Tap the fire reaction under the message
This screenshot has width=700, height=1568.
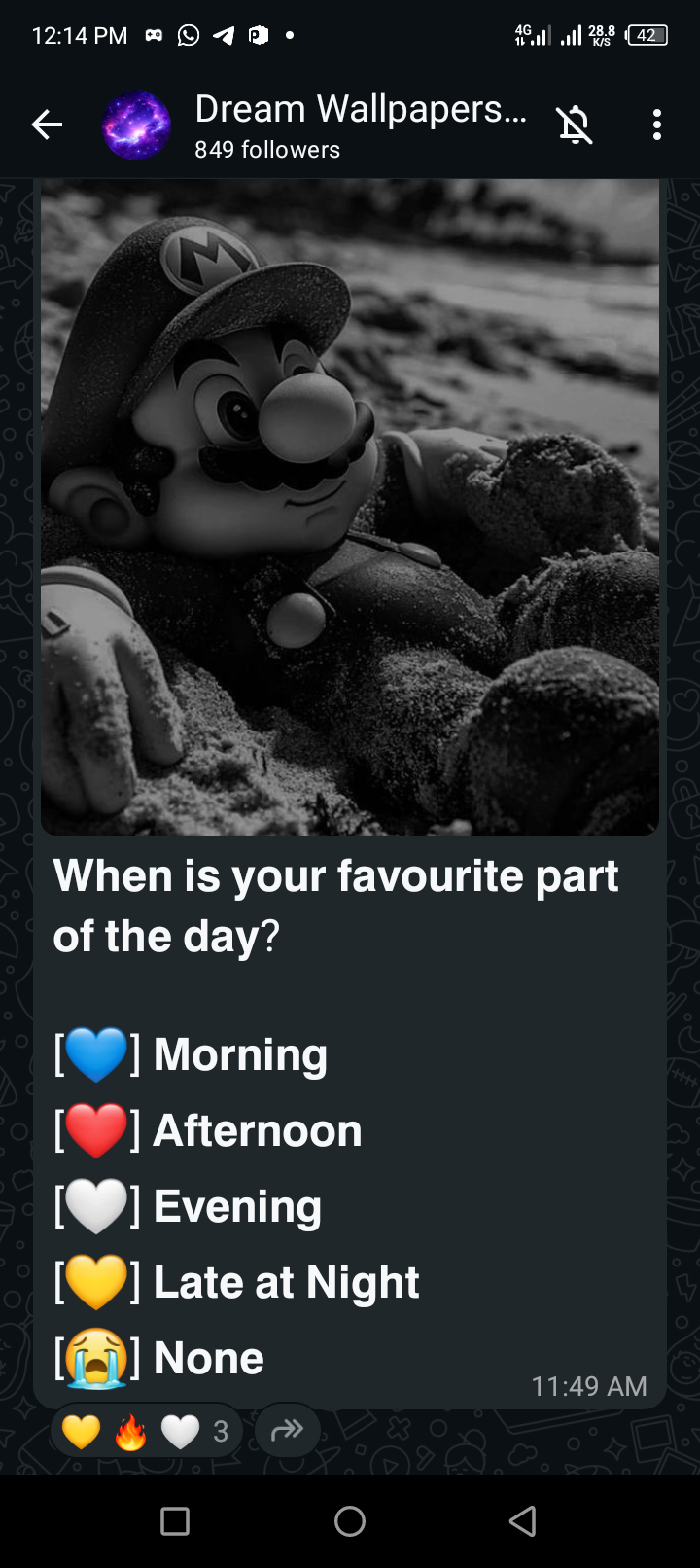coord(130,1431)
